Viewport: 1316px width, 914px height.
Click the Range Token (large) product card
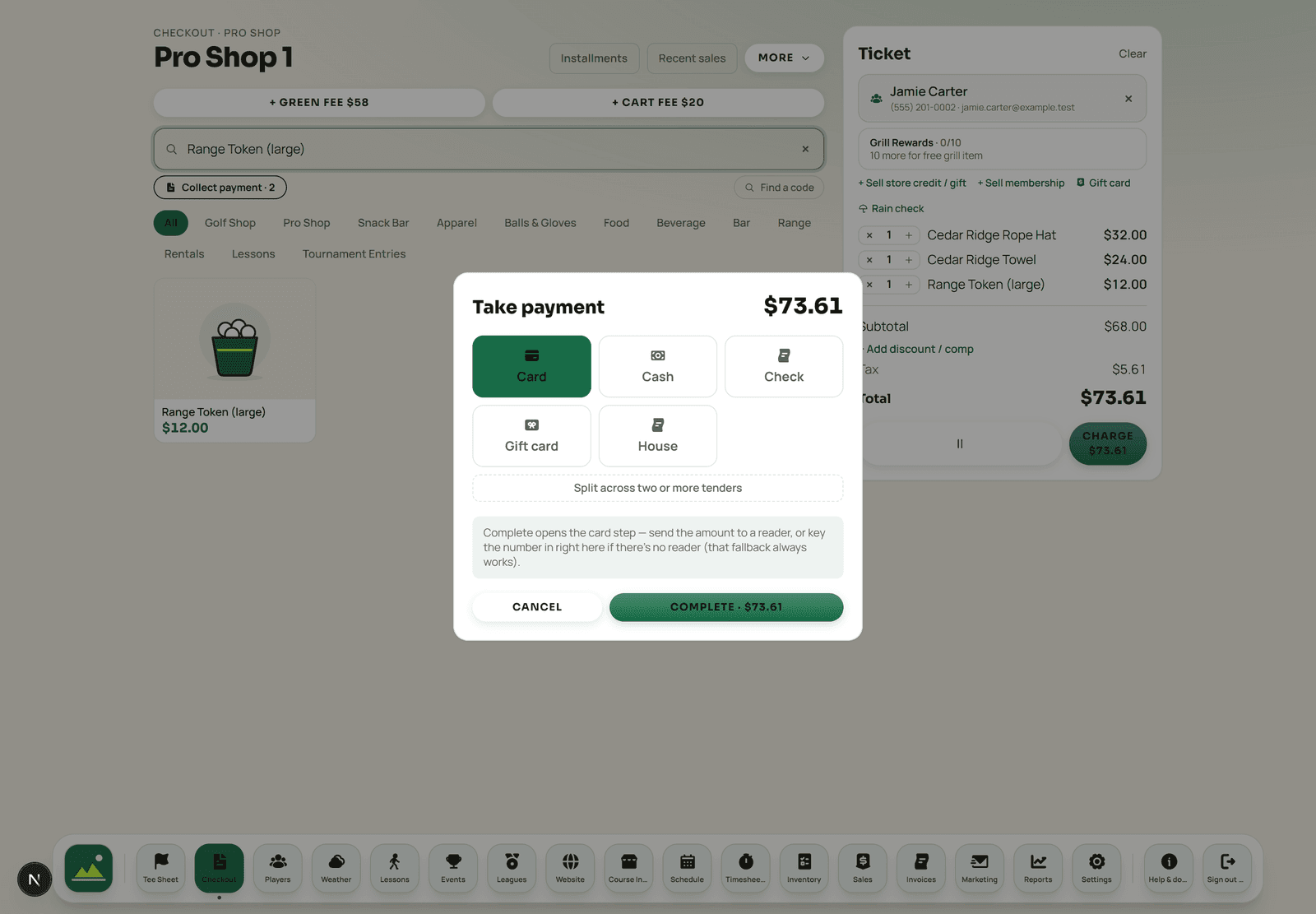(234, 360)
